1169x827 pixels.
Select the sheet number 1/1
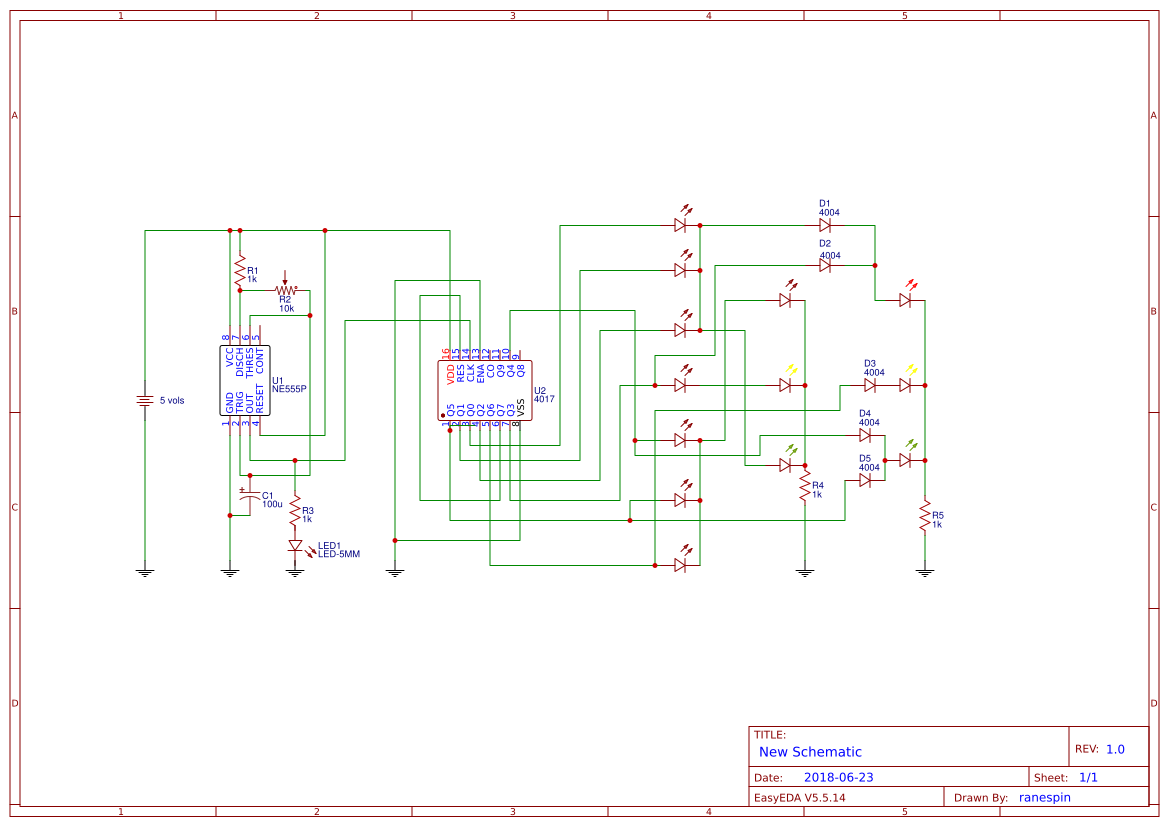coord(1088,777)
